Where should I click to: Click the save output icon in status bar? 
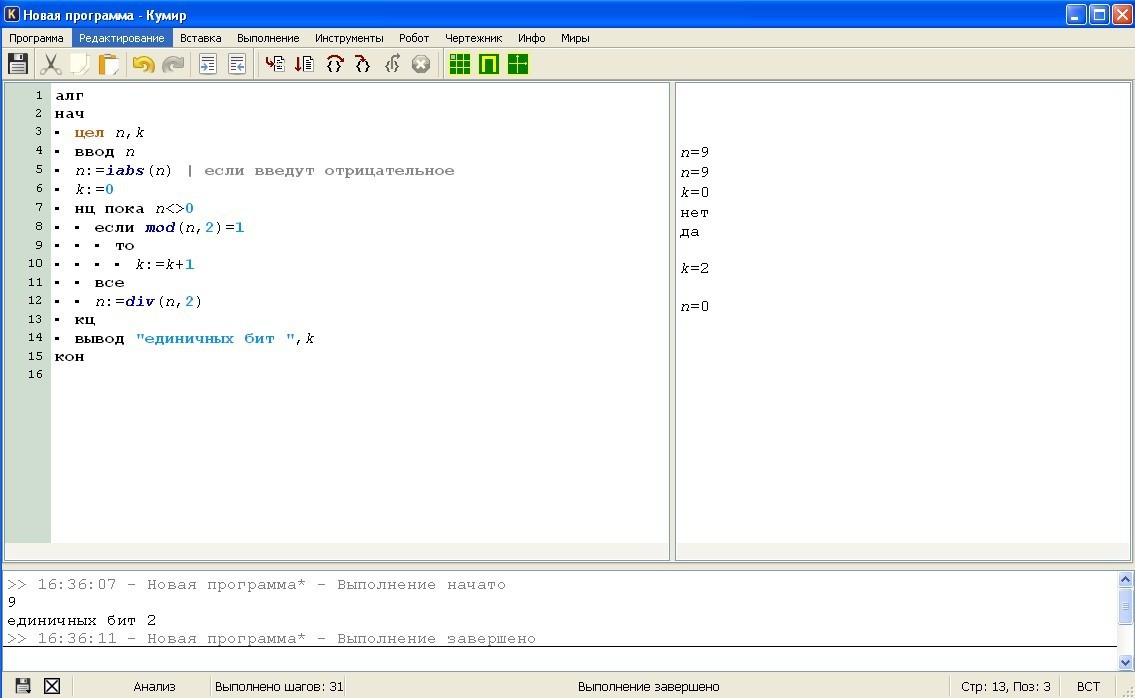[22, 686]
